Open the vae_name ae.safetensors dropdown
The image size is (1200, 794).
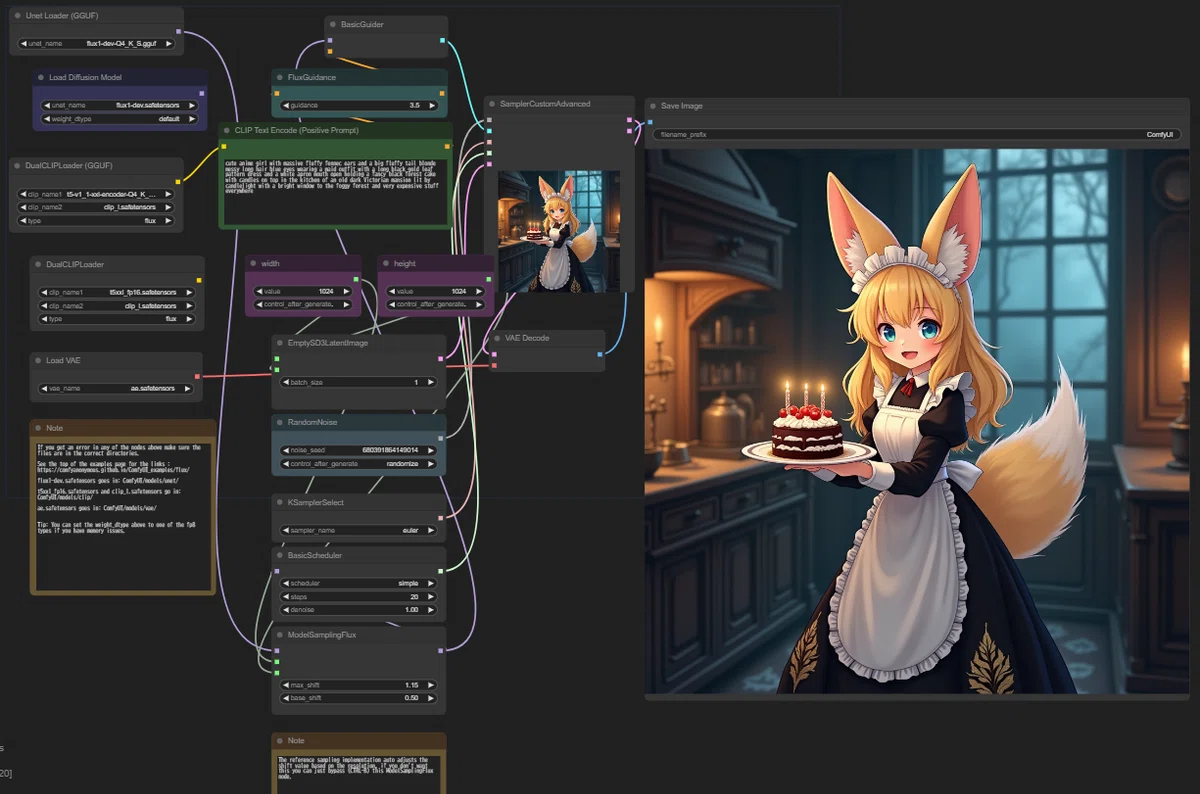(117, 388)
